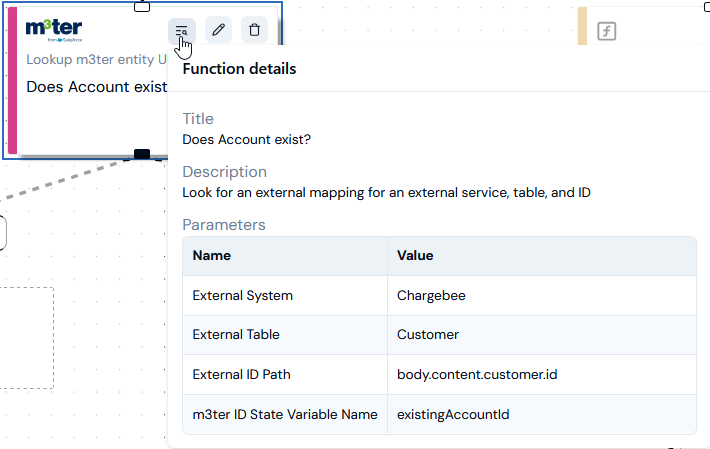The height and width of the screenshot is (449, 710).
Task: Open function details icon on node
Action: 182,30
